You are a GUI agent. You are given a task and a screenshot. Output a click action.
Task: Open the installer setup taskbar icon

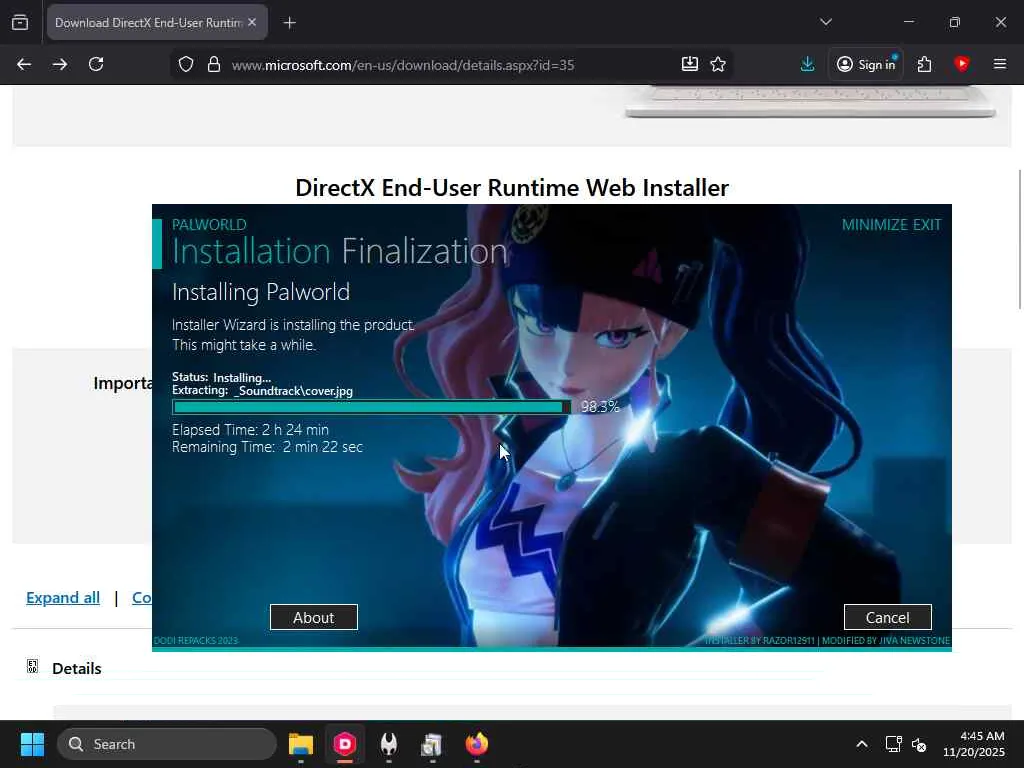(x=432, y=744)
